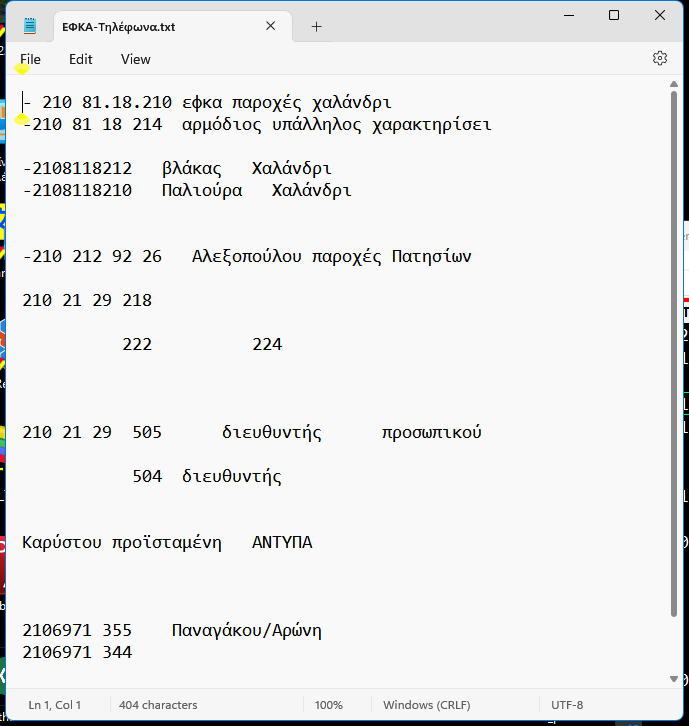Click the 404 characters status entry
The height and width of the screenshot is (726, 689).
pos(158,705)
